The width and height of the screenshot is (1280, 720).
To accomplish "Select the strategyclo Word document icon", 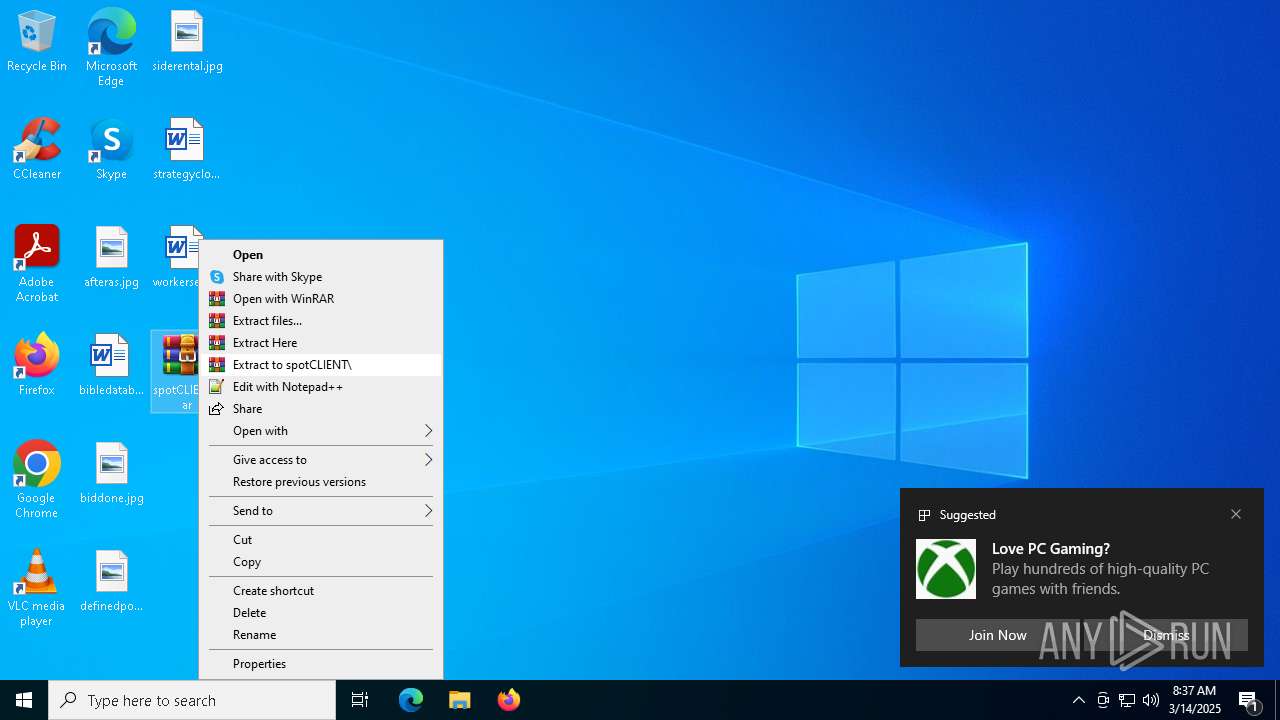I will (186, 150).
